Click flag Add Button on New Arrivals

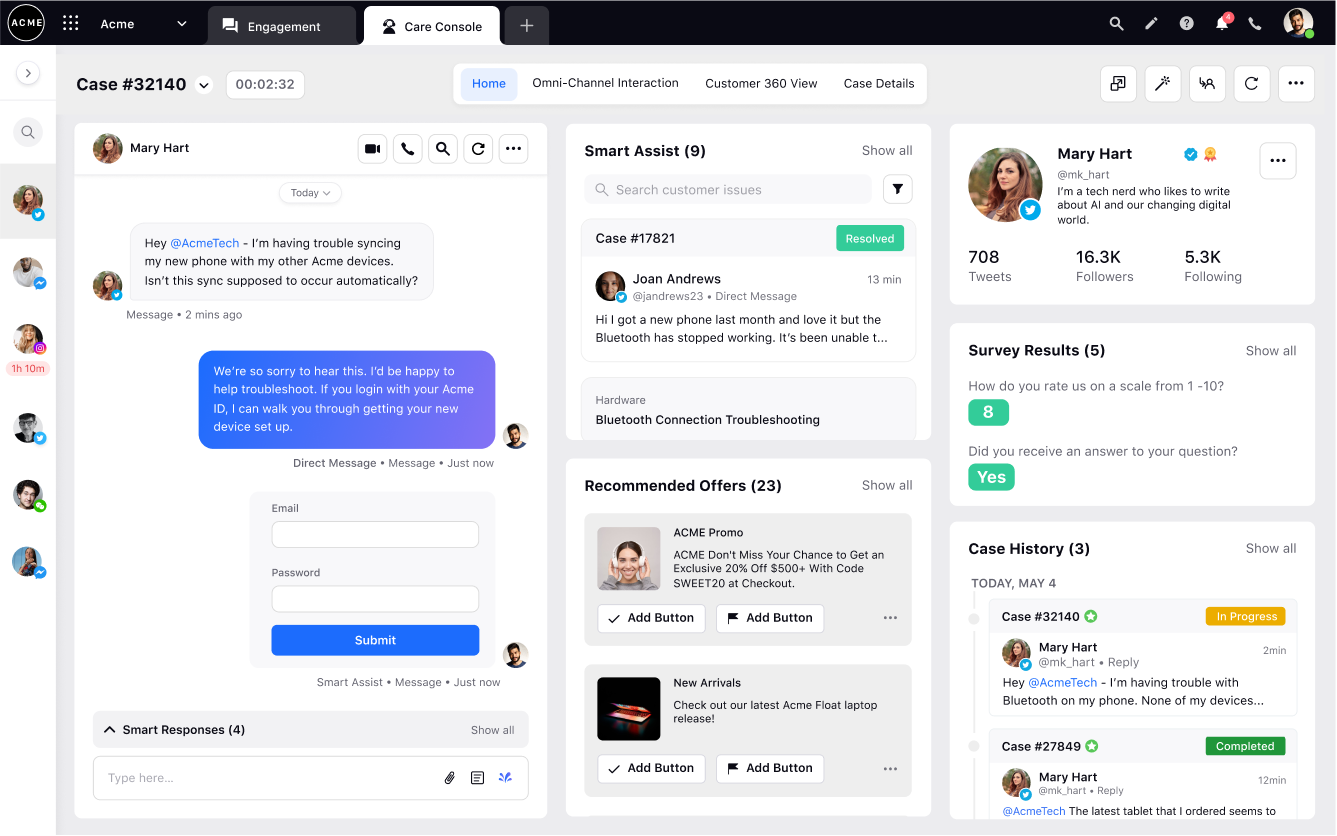point(770,768)
